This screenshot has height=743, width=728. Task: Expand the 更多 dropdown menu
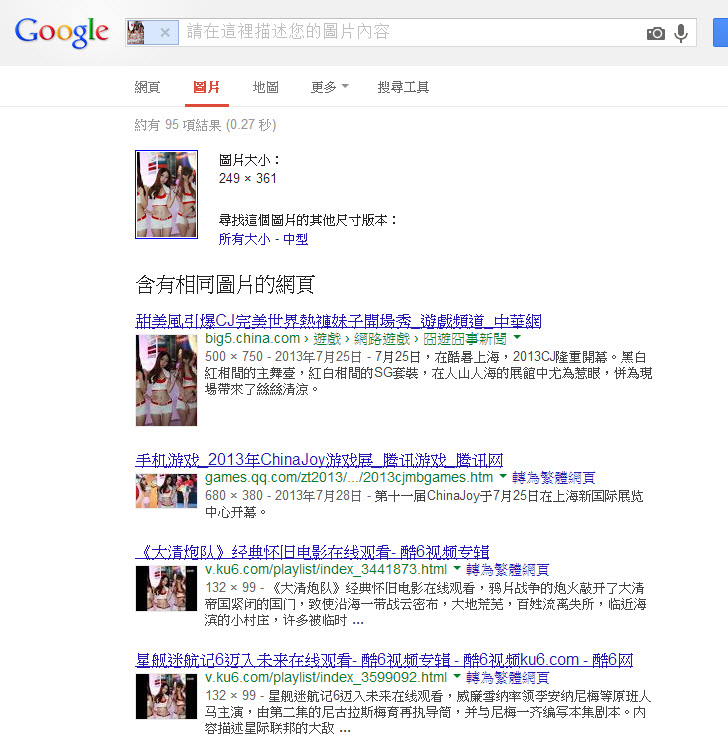tap(329, 87)
